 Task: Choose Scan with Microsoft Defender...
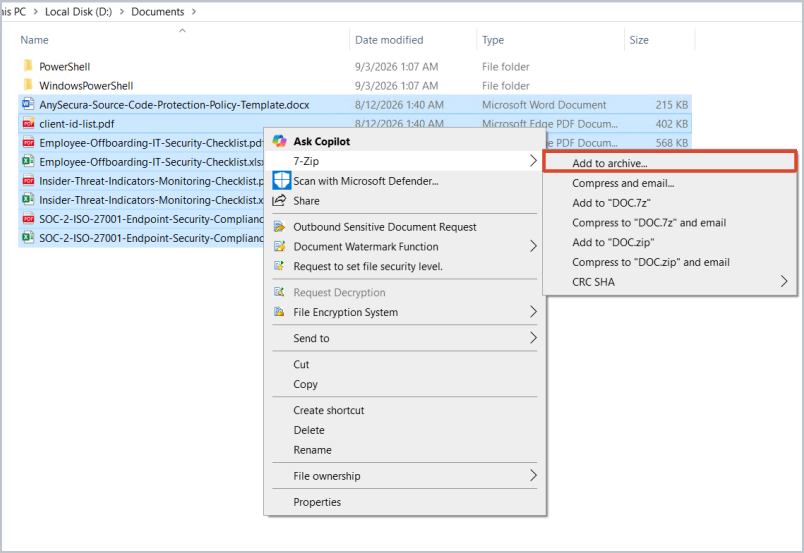405,181
